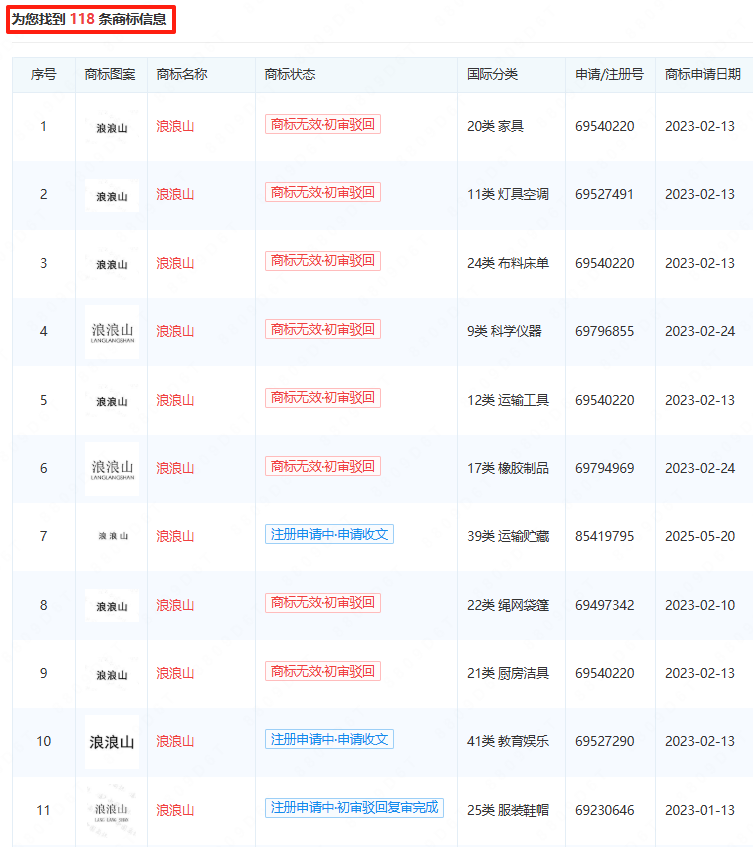This screenshot has height=847, width=753.
Task: Click the 注册申请中·初审驳回复审完成 status tag
Action: [354, 808]
